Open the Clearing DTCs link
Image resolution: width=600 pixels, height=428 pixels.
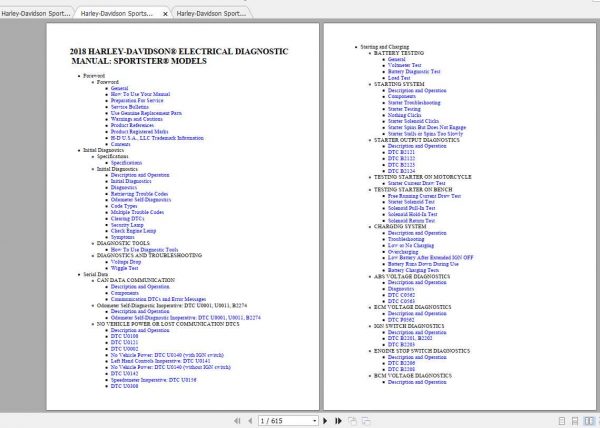pyautogui.click(x=127, y=219)
